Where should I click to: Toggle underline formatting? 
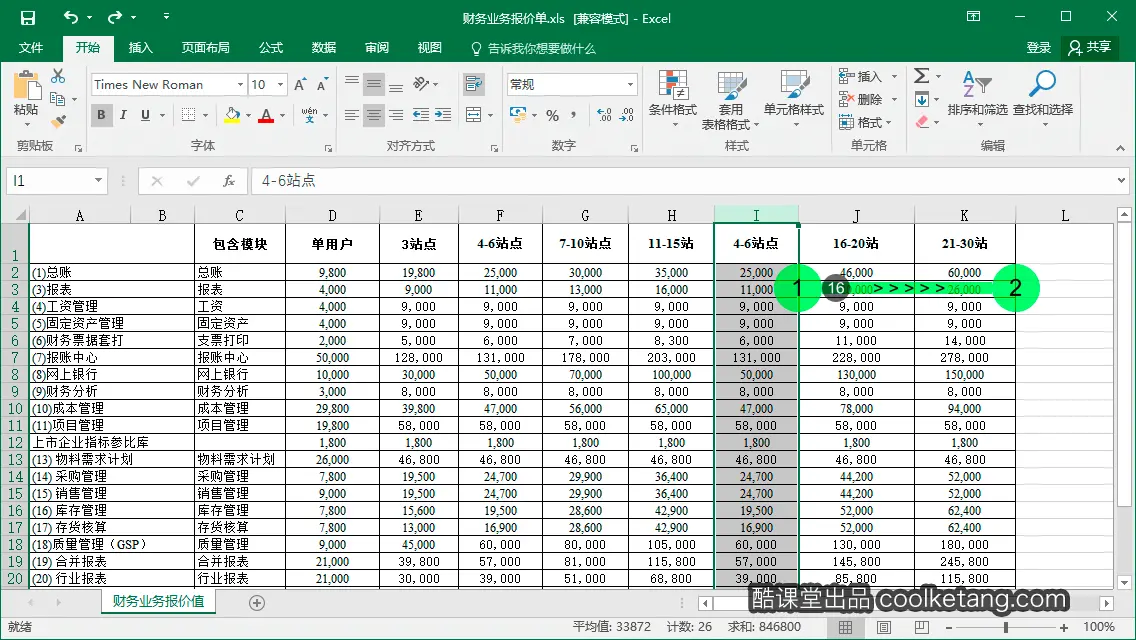(146, 115)
